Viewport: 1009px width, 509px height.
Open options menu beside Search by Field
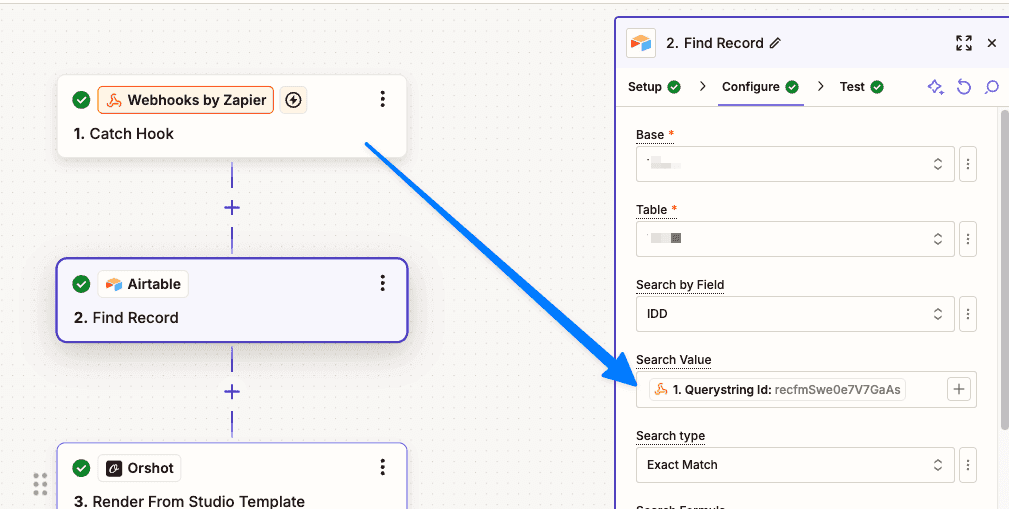coord(968,314)
